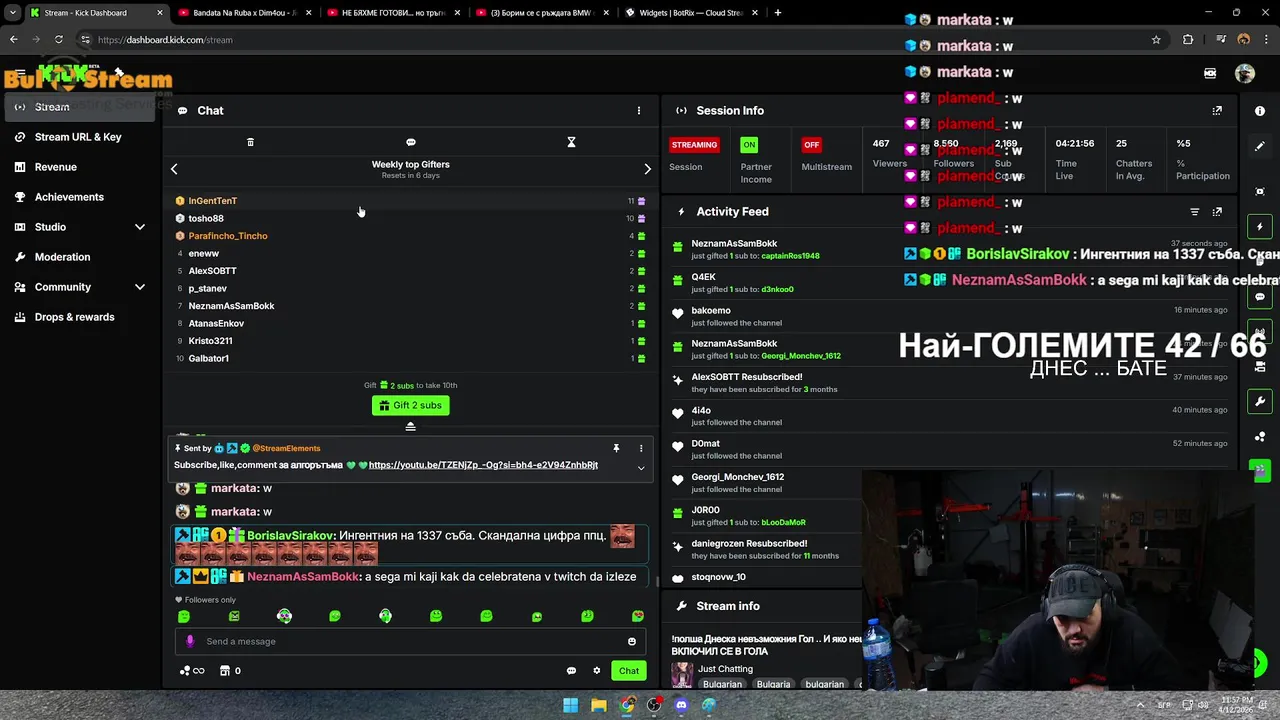Click the first green emote in quick emotes row
The image size is (1280, 720).
point(184,616)
